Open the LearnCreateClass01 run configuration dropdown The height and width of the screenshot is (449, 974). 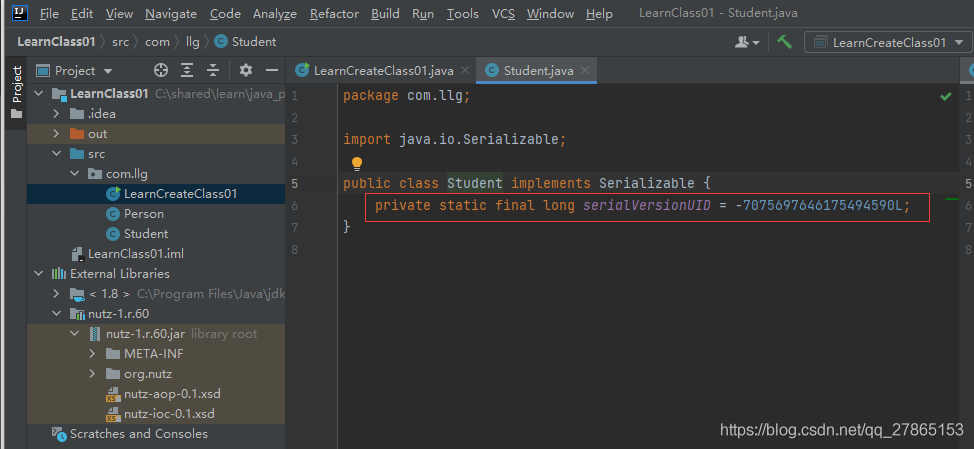point(888,42)
